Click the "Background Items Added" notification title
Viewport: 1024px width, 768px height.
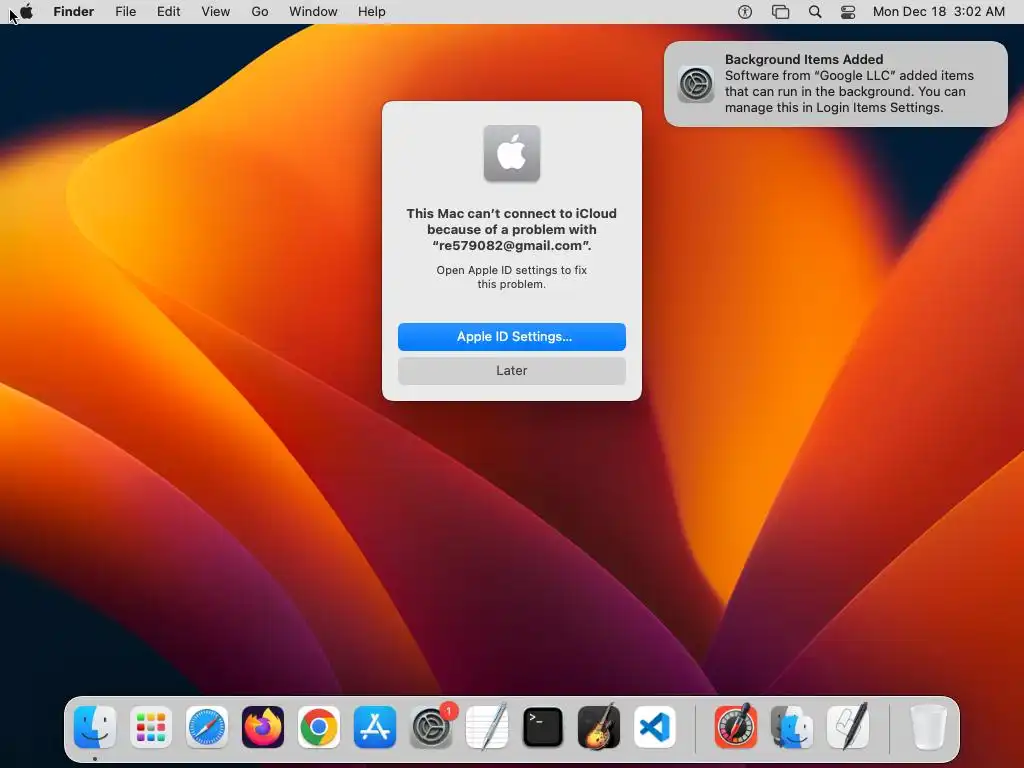(804, 59)
